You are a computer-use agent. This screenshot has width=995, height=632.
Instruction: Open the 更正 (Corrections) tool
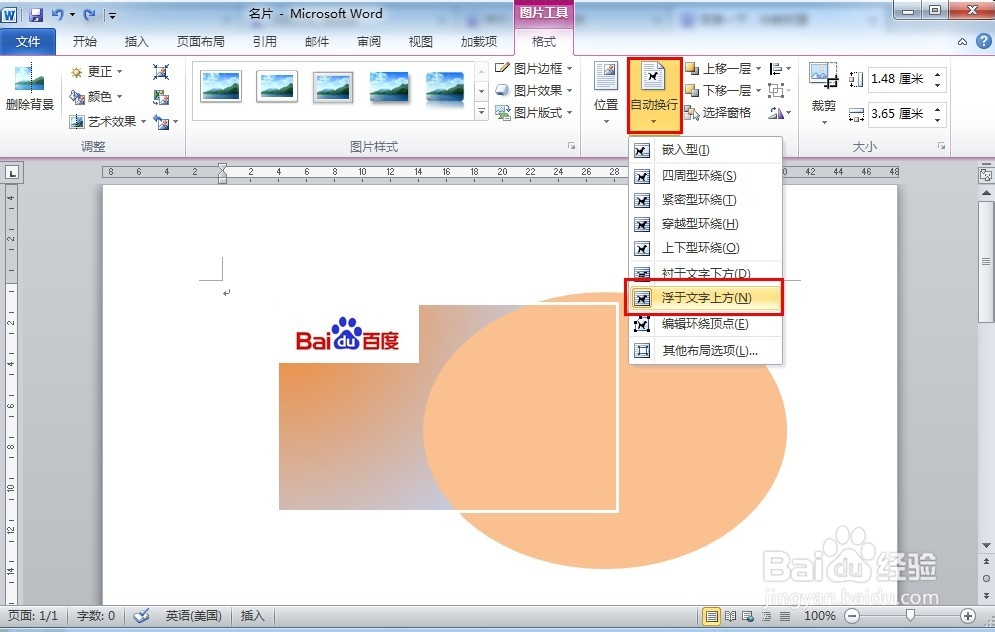pos(100,71)
